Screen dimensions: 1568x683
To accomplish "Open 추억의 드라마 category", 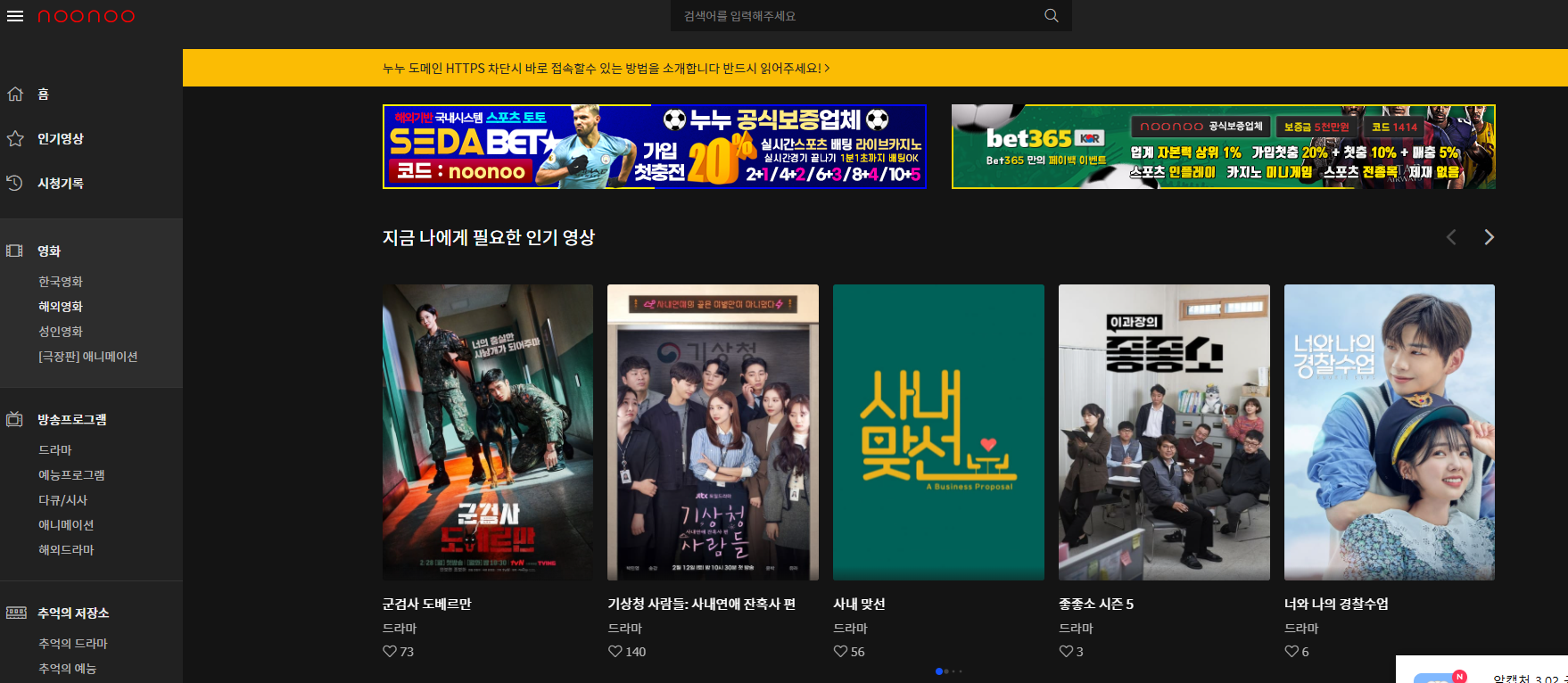I will point(73,643).
